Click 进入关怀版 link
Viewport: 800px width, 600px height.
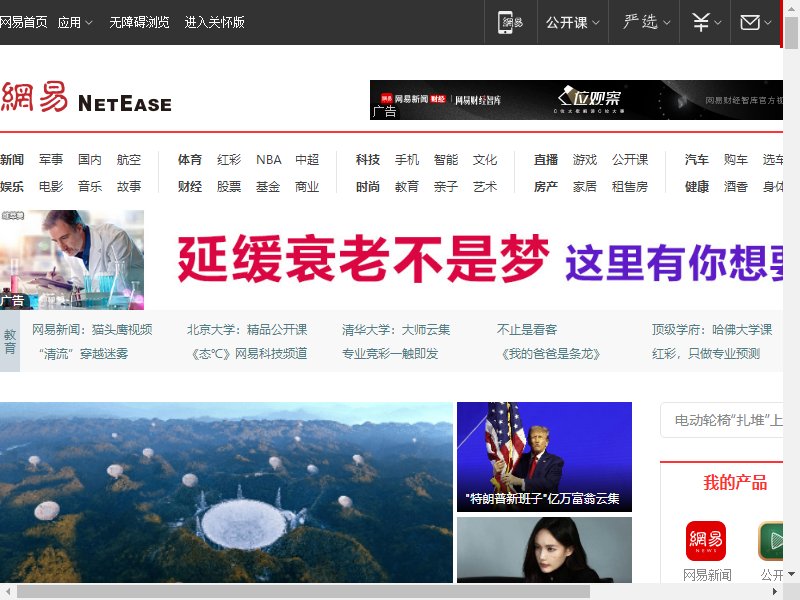214,22
